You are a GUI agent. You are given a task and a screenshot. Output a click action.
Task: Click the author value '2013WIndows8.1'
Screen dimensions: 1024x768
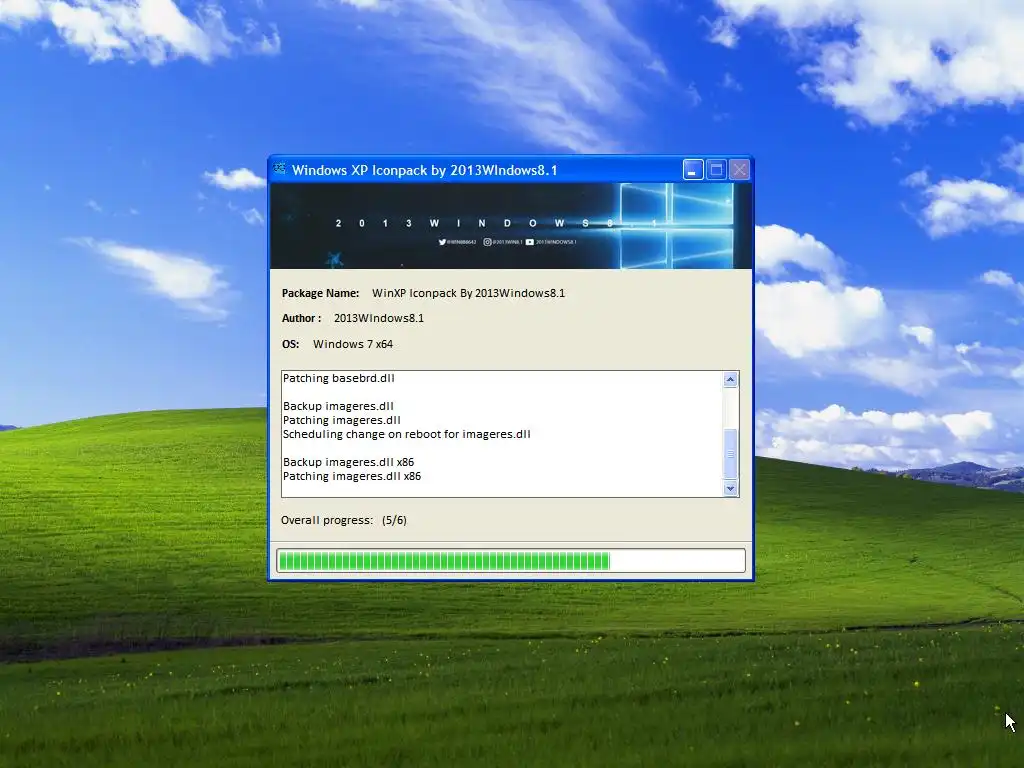coord(379,318)
